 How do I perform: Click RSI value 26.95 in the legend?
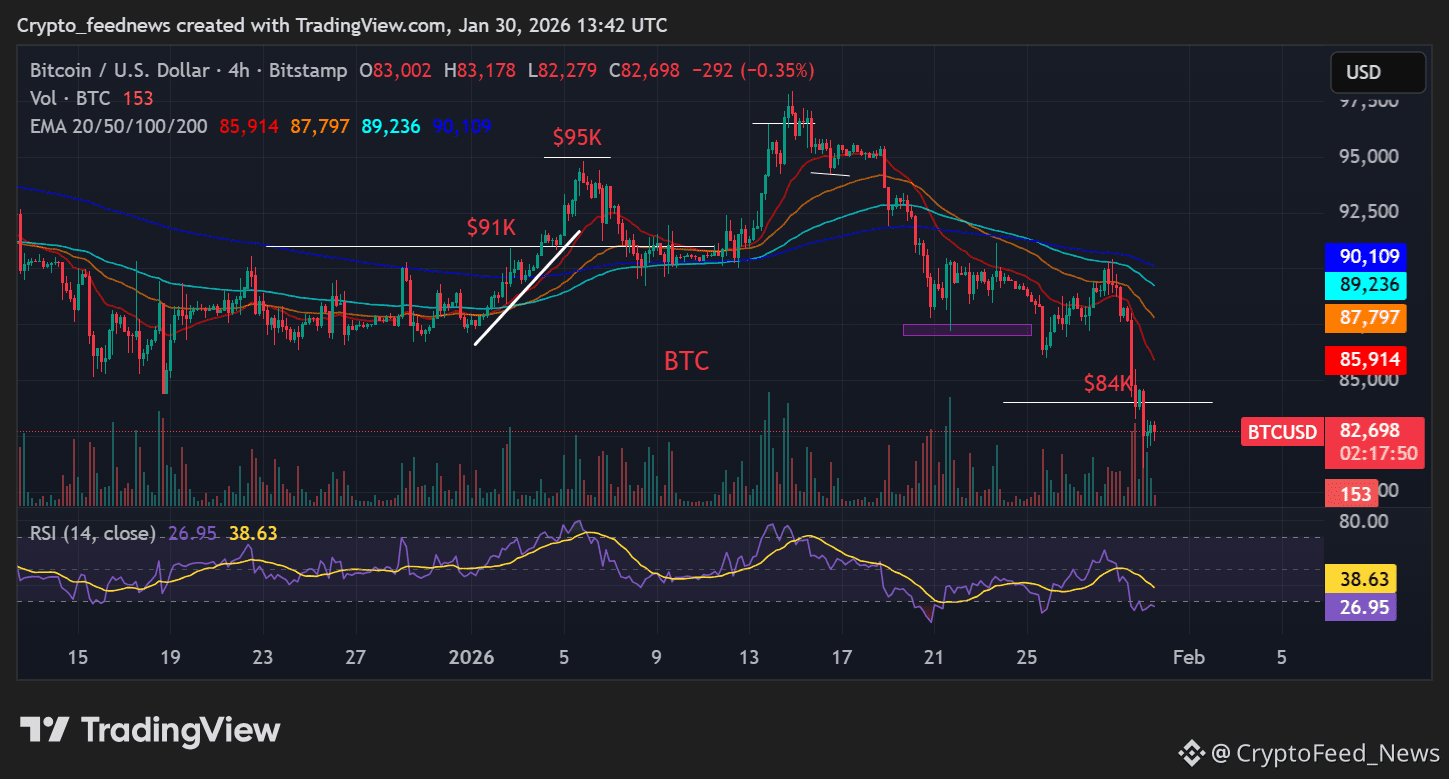click(x=193, y=534)
